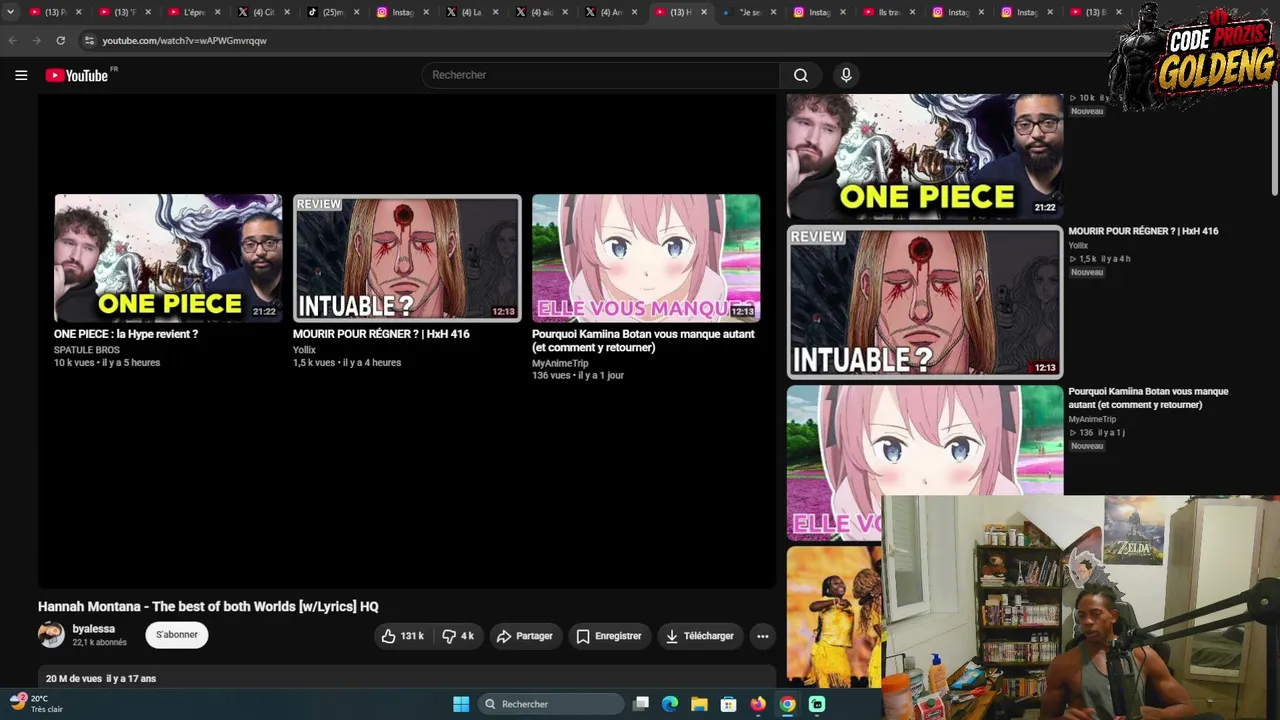Open the Yollix channel link under end screen
Screen dimensions: 1280x720
304,350
